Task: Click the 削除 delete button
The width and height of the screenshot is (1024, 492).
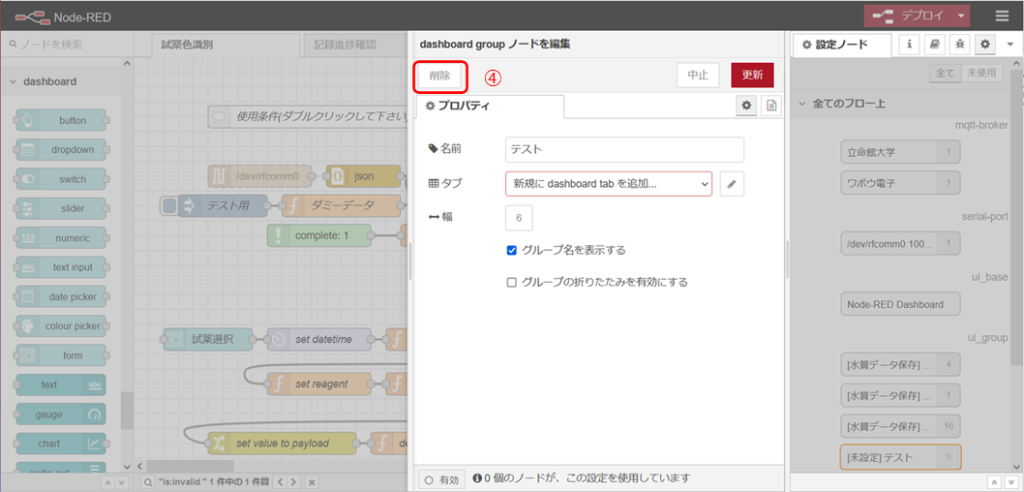Action: 440,76
